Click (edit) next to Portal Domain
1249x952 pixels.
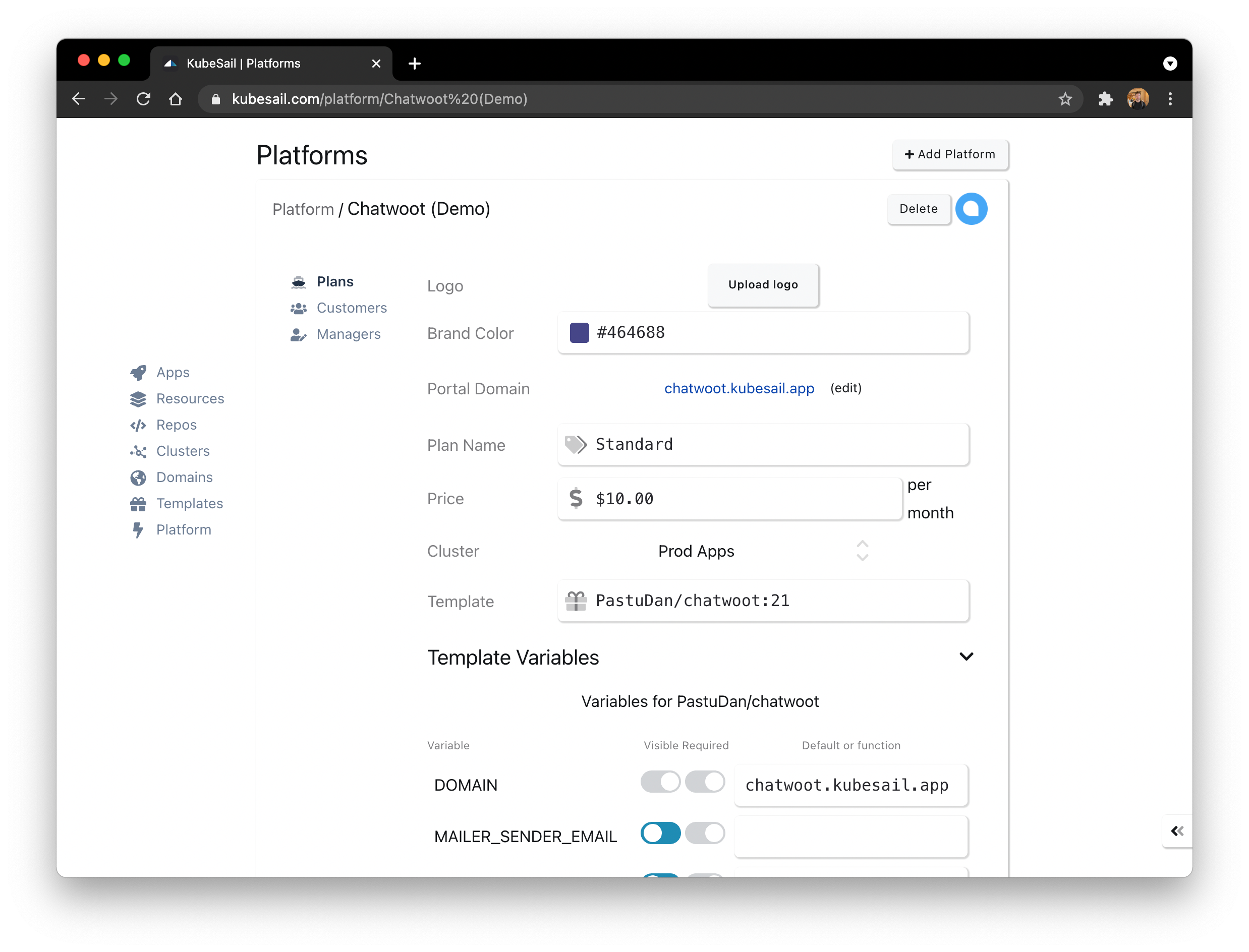pos(845,388)
